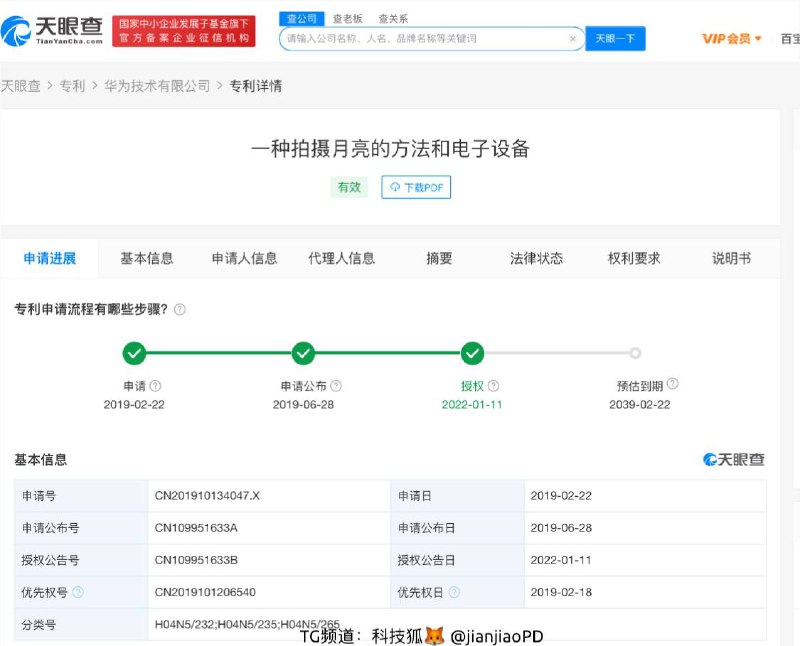The width and height of the screenshot is (800, 646).
Task: Click the question mark beside 优先权号
Action: click(78, 591)
